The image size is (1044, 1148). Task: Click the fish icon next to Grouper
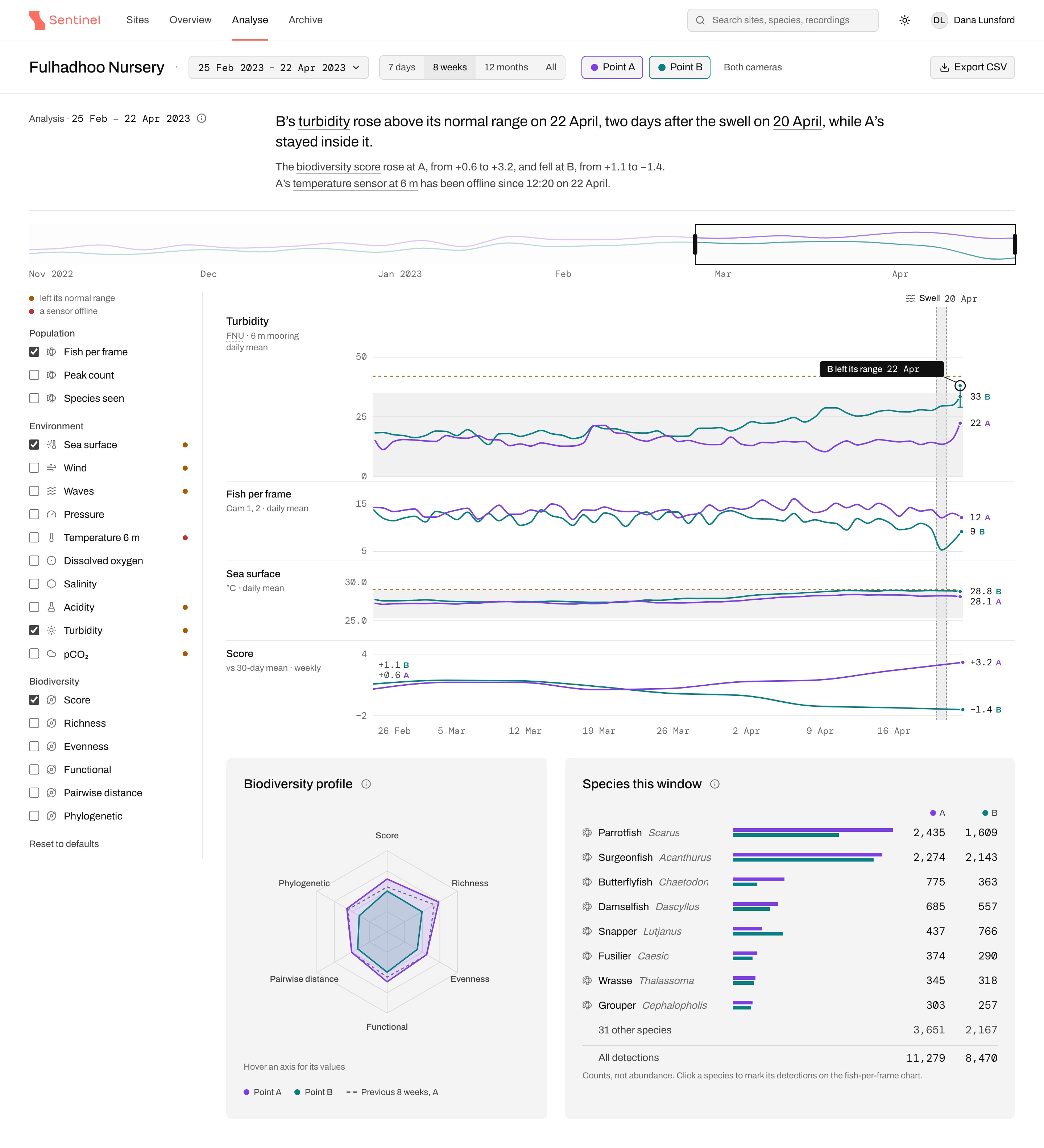587,1005
